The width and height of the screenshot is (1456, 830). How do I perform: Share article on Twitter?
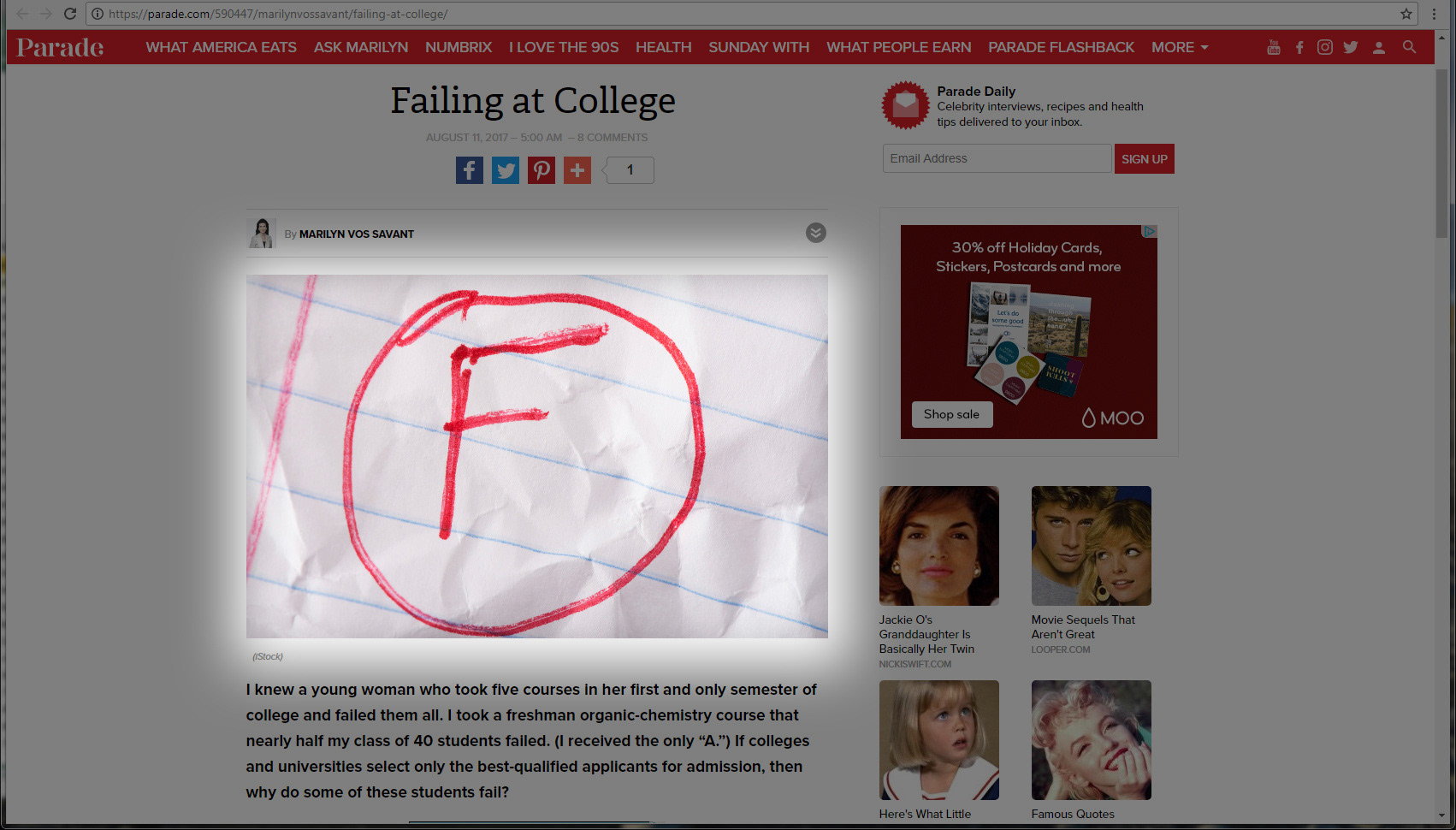505,170
